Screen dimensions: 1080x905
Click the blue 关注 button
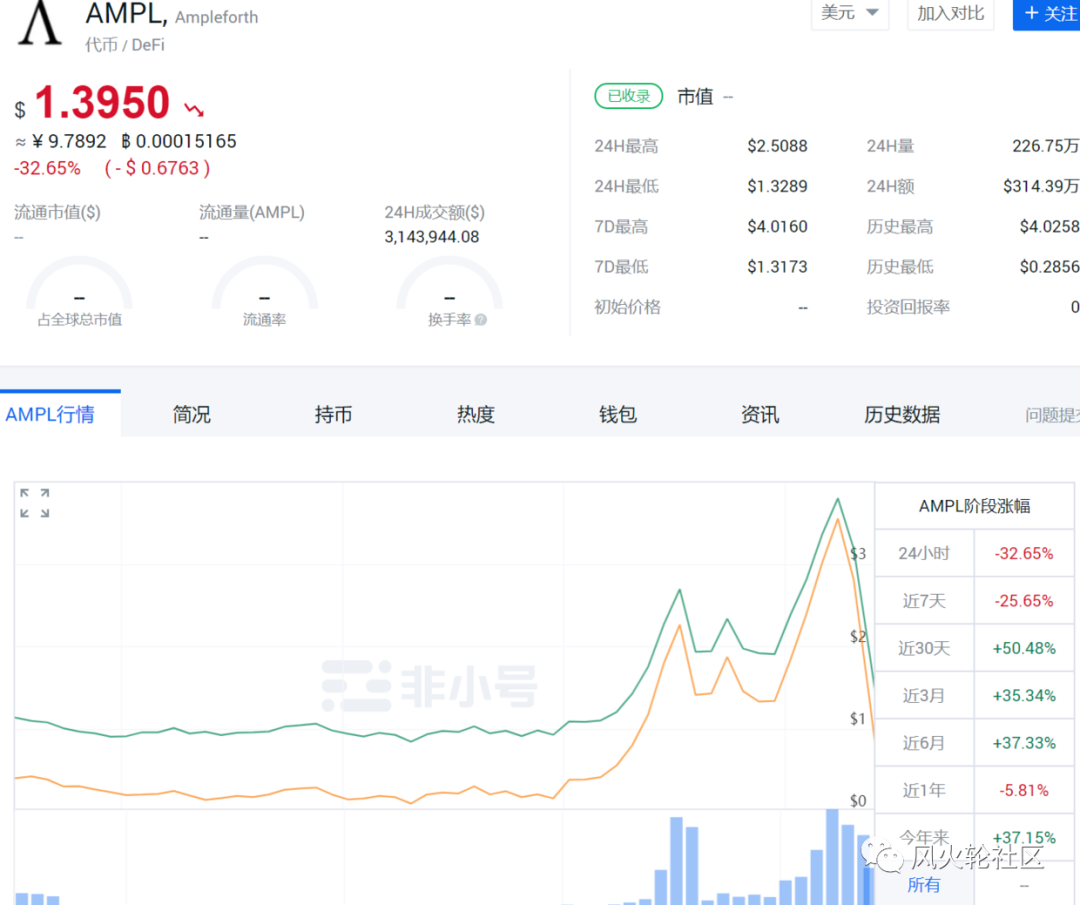point(1050,14)
